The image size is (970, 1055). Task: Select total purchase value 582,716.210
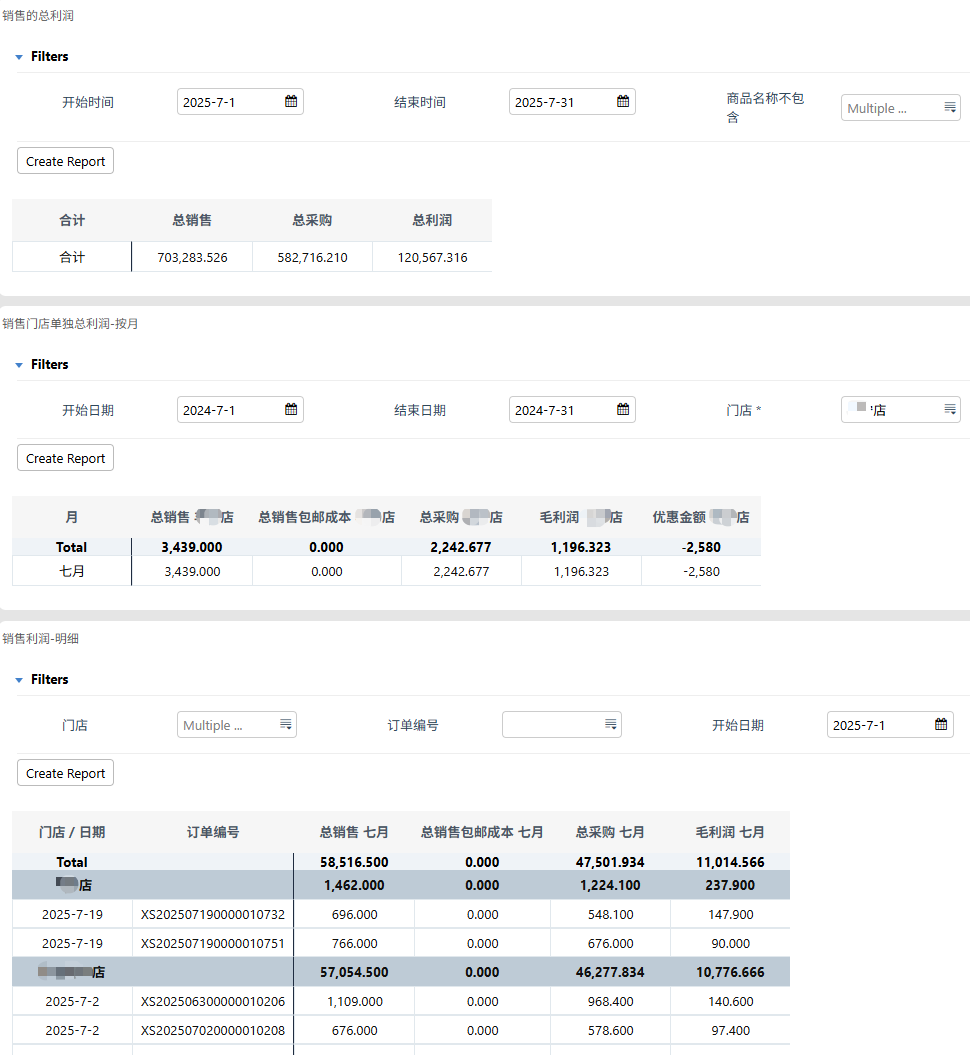click(312, 257)
